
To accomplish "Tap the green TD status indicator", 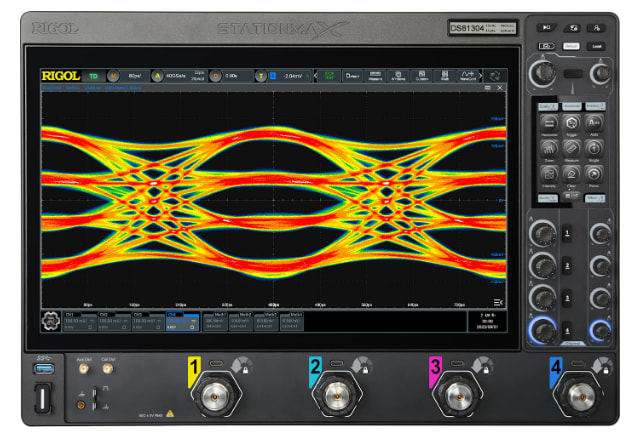I will (x=93, y=76).
